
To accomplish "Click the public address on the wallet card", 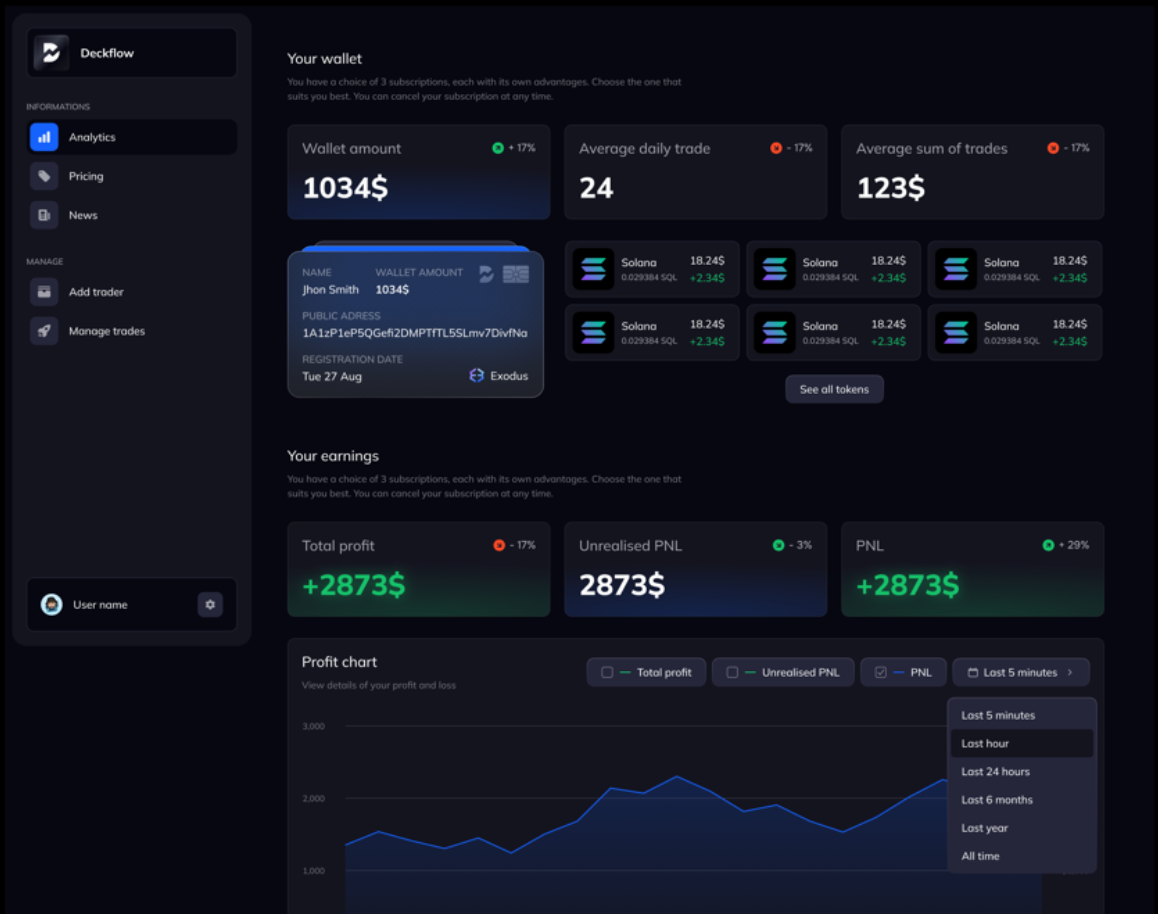I will (414, 333).
